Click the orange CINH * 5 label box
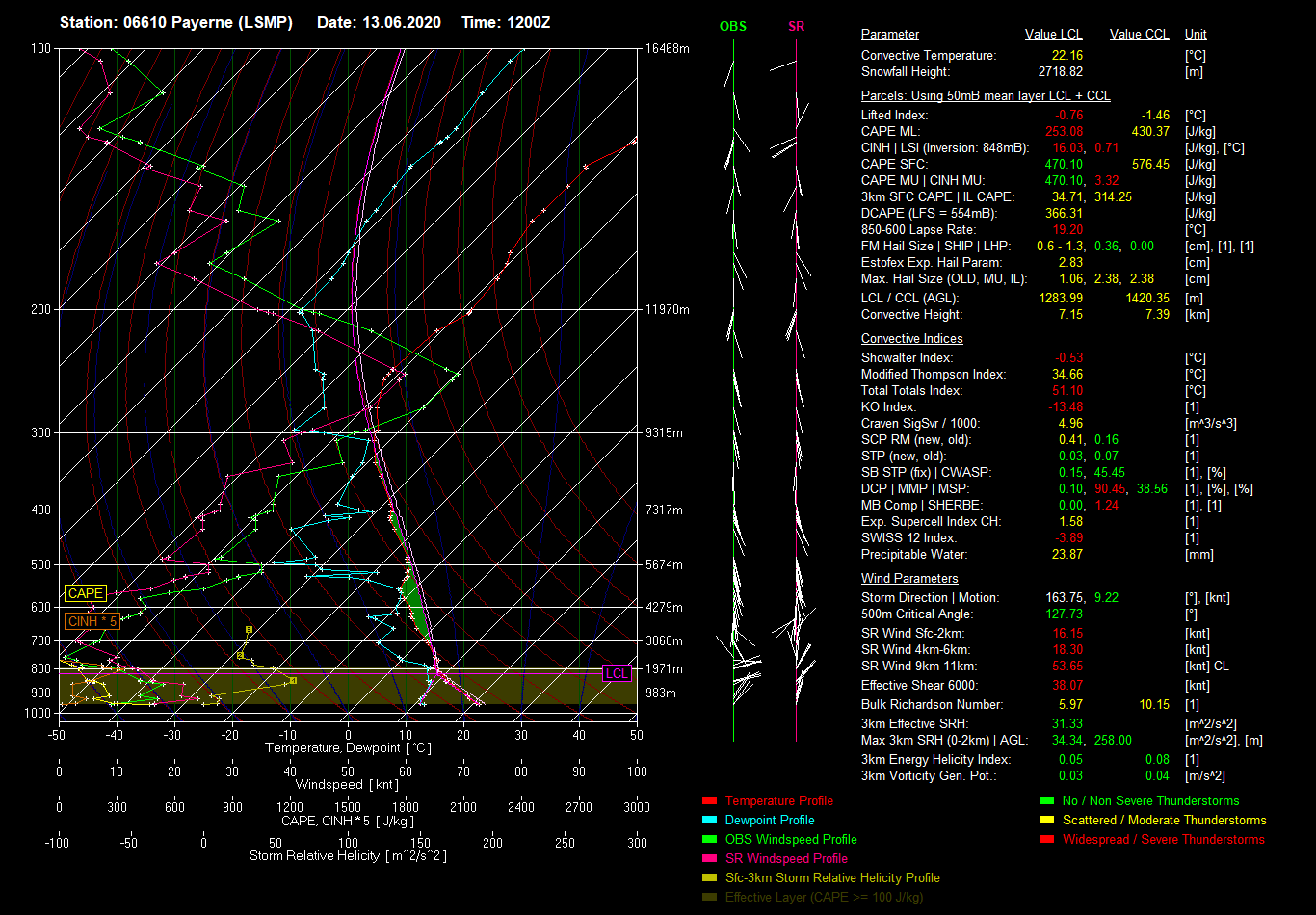The image size is (1316, 915). (92, 621)
